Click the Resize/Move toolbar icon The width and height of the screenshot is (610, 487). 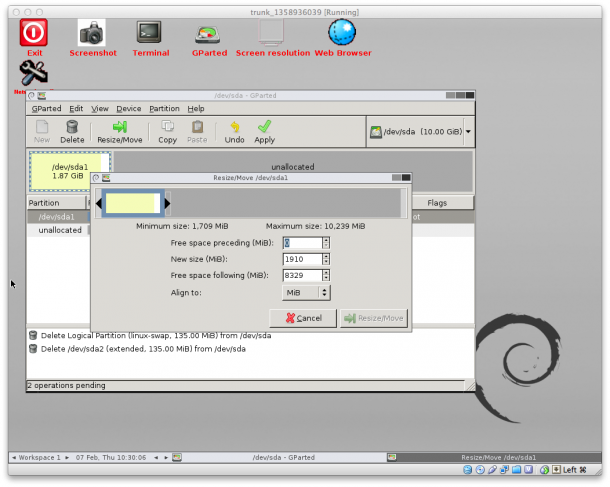pos(120,127)
